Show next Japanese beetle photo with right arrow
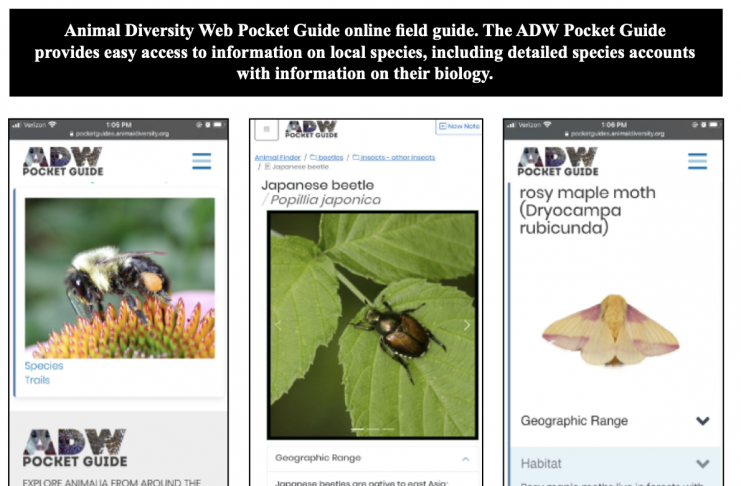Viewport: 741px width, 486px height. click(466, 325)
